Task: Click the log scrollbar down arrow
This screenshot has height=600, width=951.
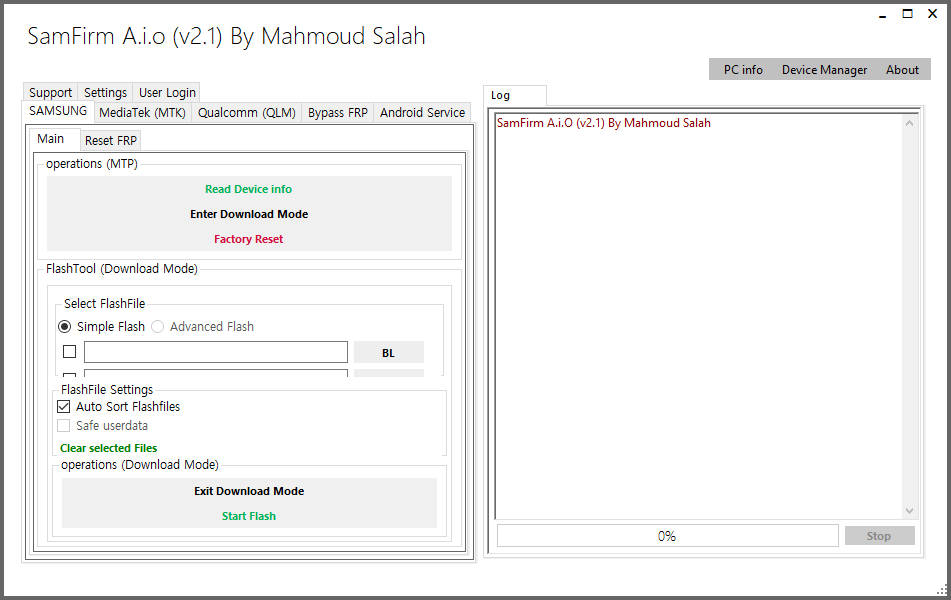Action: (x=909, y=511)
